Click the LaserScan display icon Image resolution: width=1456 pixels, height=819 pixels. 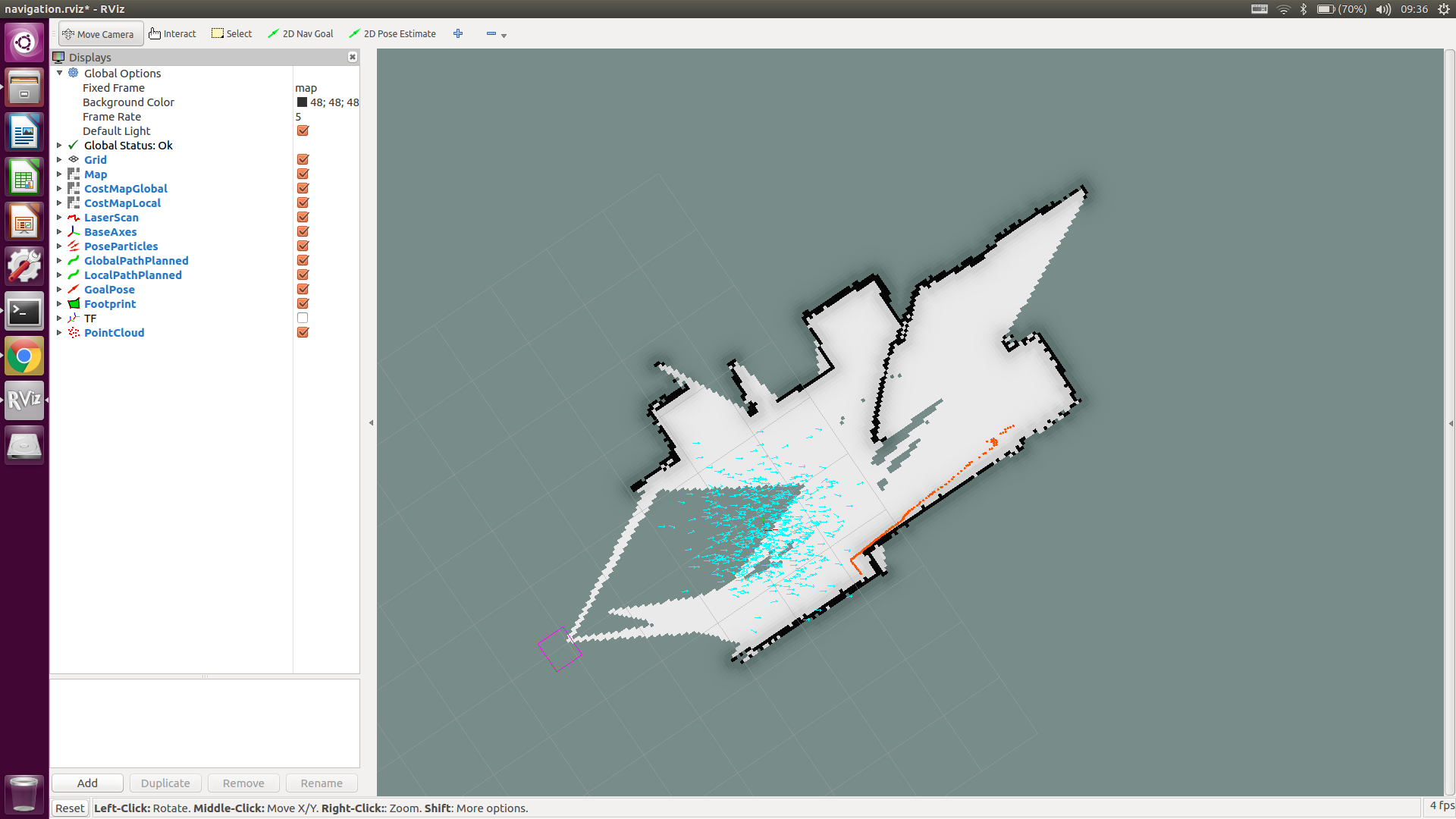pos(74,217)
